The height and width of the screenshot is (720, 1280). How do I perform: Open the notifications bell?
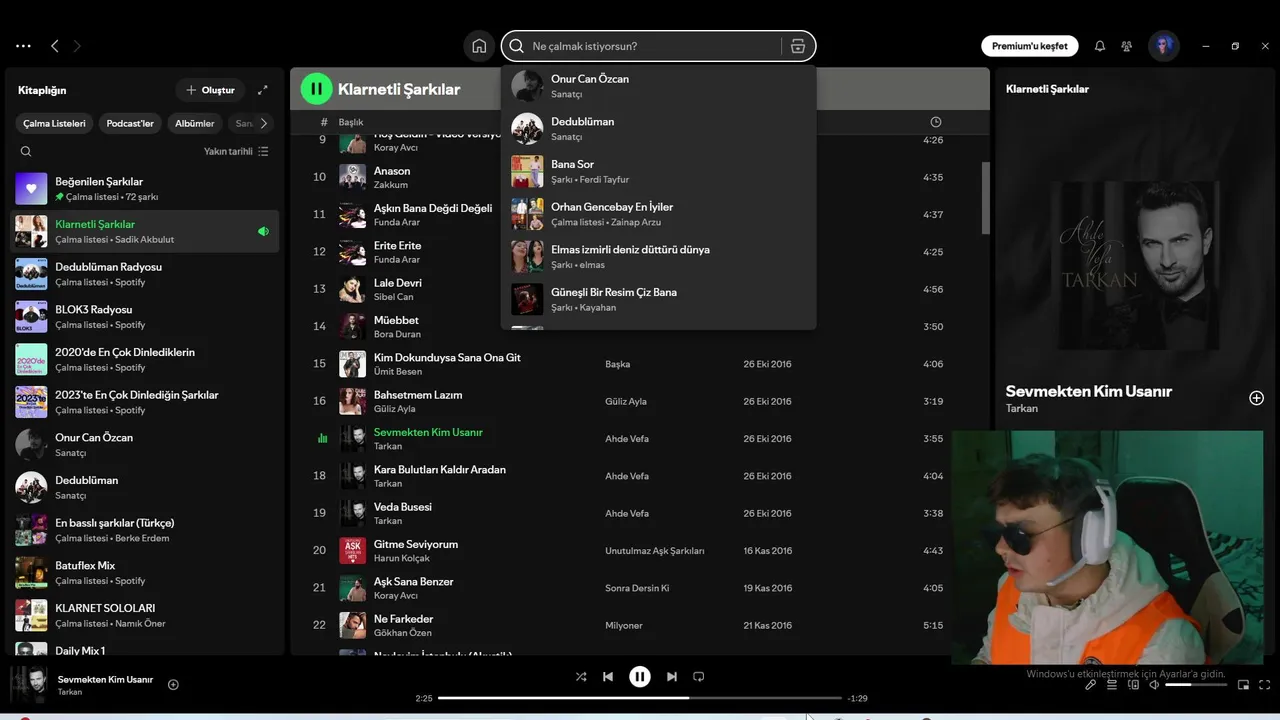point(1100,46)
